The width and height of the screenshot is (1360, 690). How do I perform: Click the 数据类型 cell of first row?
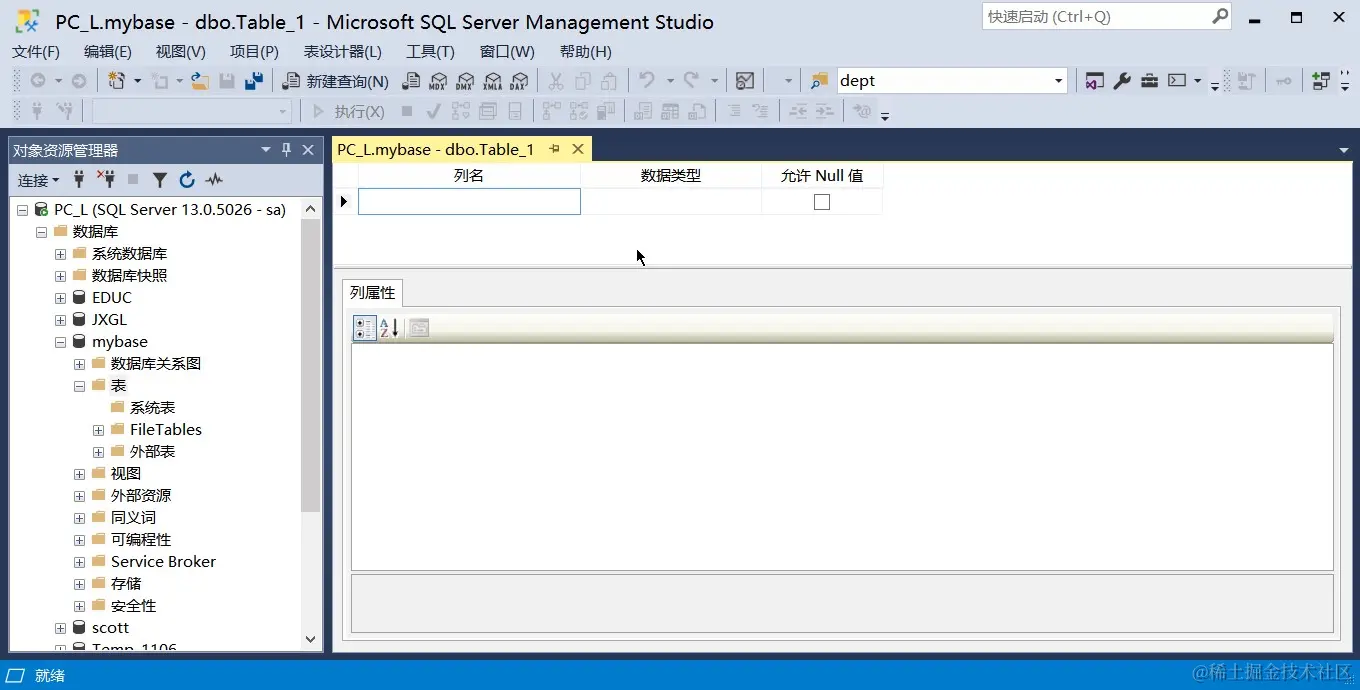click(671, 202)
